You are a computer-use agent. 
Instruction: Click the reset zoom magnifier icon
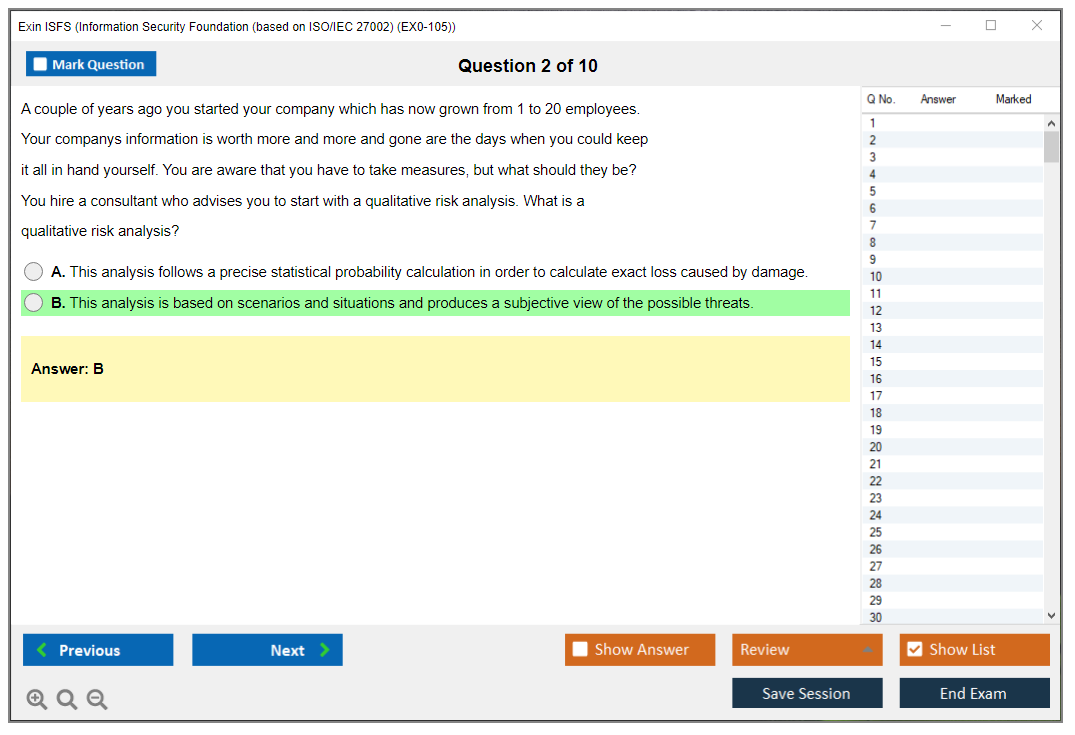(x=67, y=700)
